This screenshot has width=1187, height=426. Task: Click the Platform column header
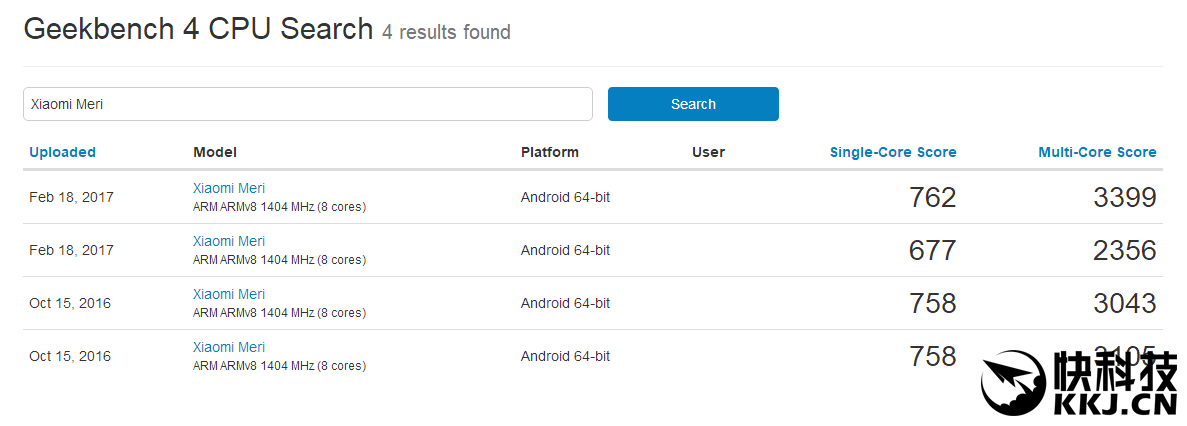(x=549, y=152)
